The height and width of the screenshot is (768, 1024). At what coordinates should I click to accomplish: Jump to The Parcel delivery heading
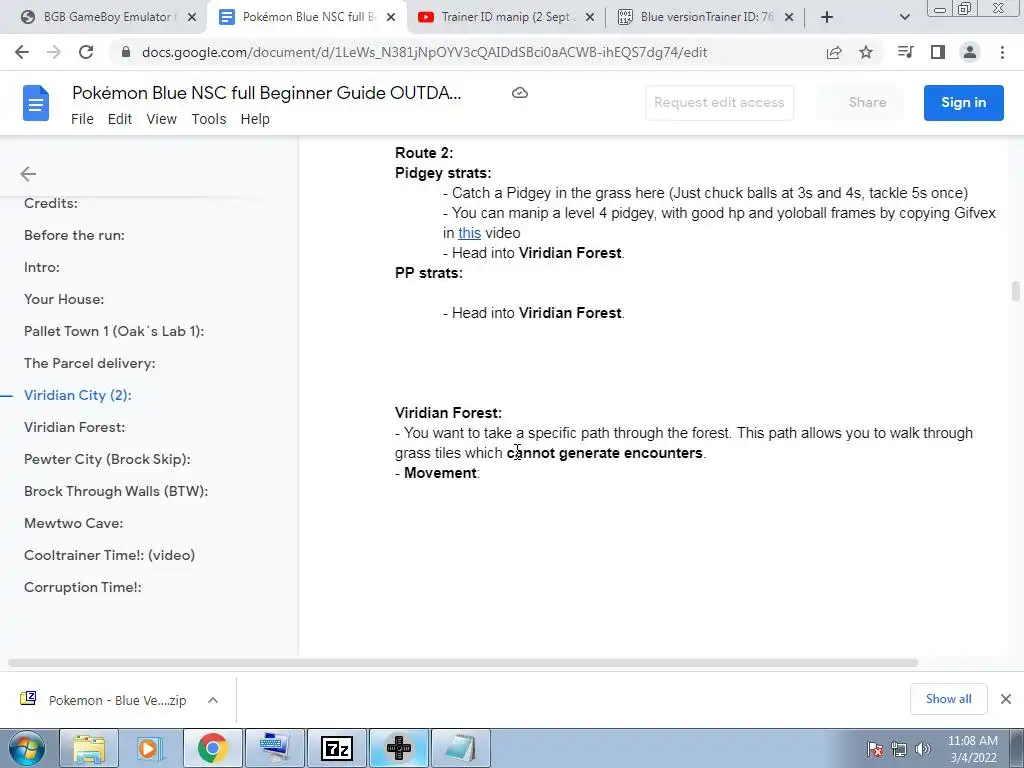point(89,363)
